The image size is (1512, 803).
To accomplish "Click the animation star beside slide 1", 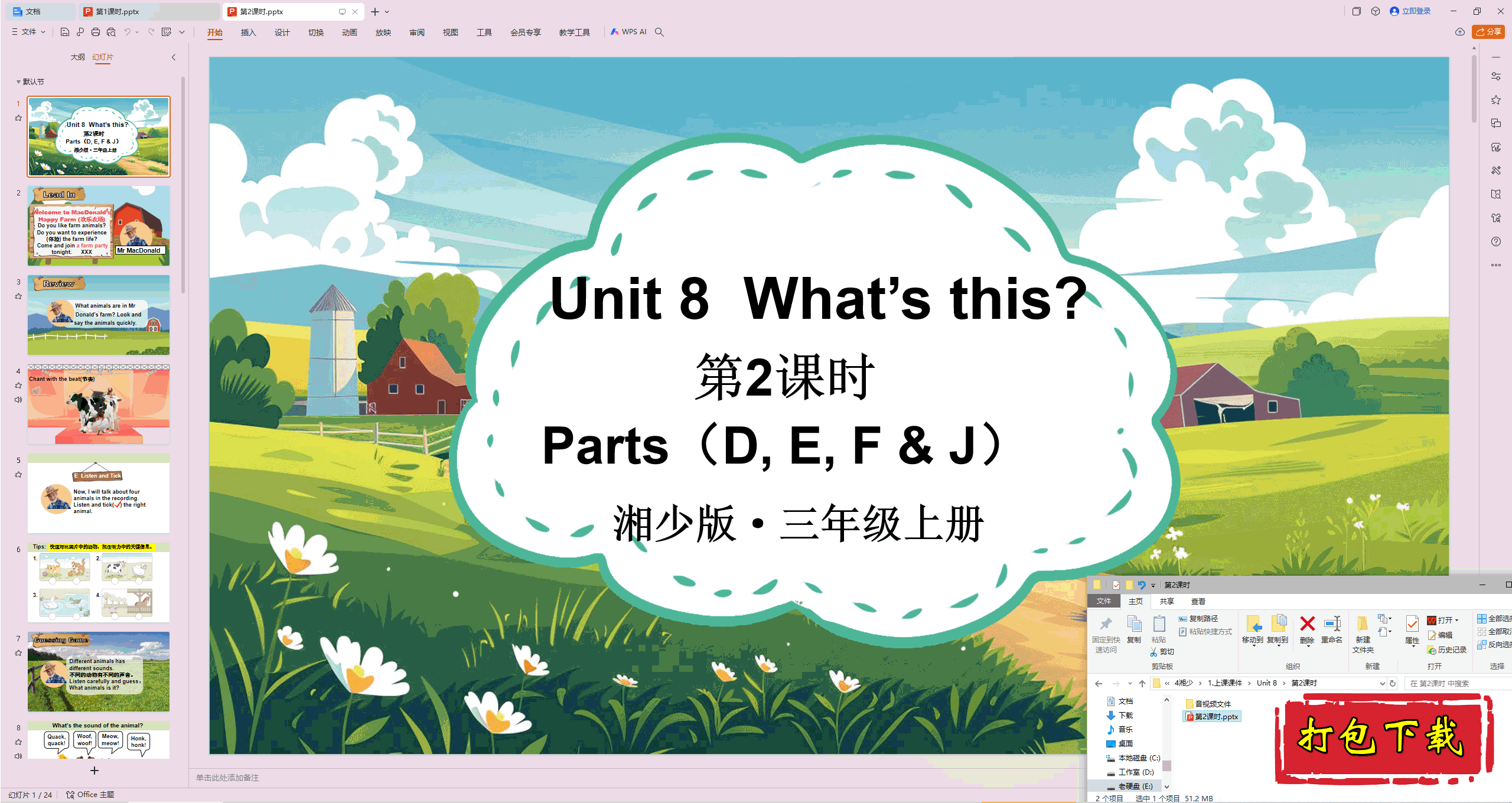I will 18,118.
